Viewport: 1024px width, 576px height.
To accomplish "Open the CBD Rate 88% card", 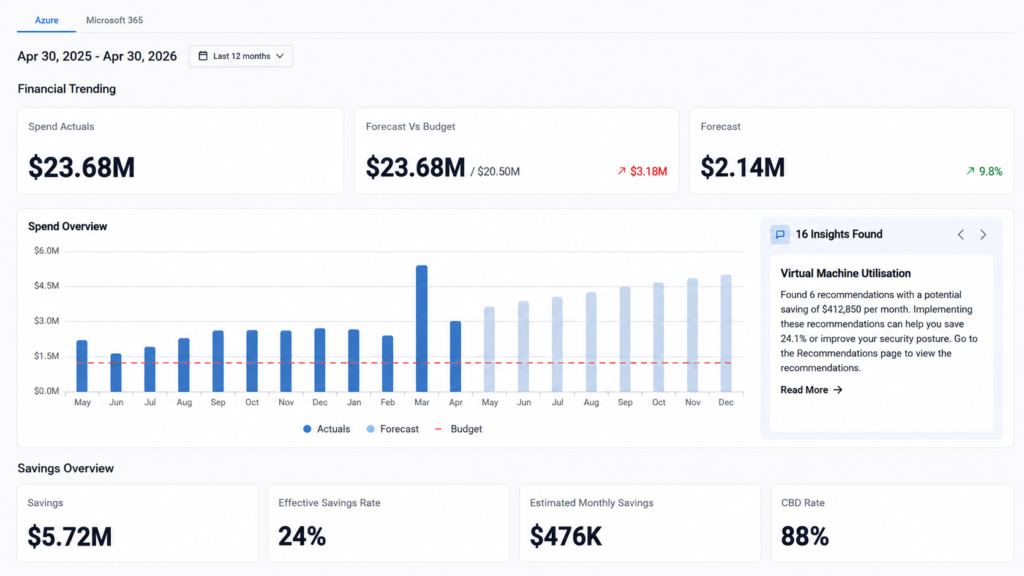I will [x=892, y=523].
